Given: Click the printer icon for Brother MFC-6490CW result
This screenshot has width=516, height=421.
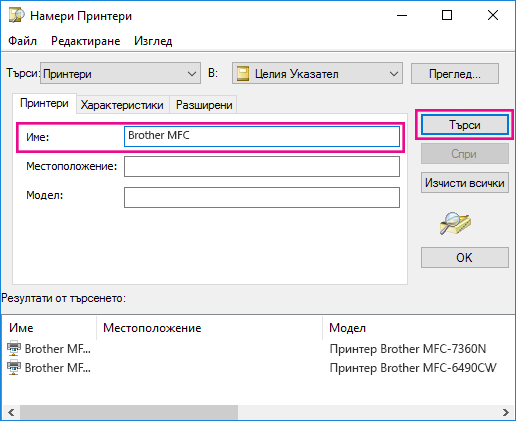Looking at the screenshot, I should click(x=14, y=368).
